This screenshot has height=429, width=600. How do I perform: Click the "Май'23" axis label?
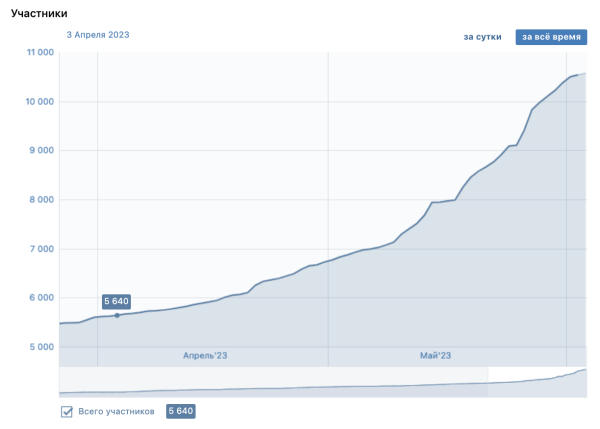(x=436, y=355)
